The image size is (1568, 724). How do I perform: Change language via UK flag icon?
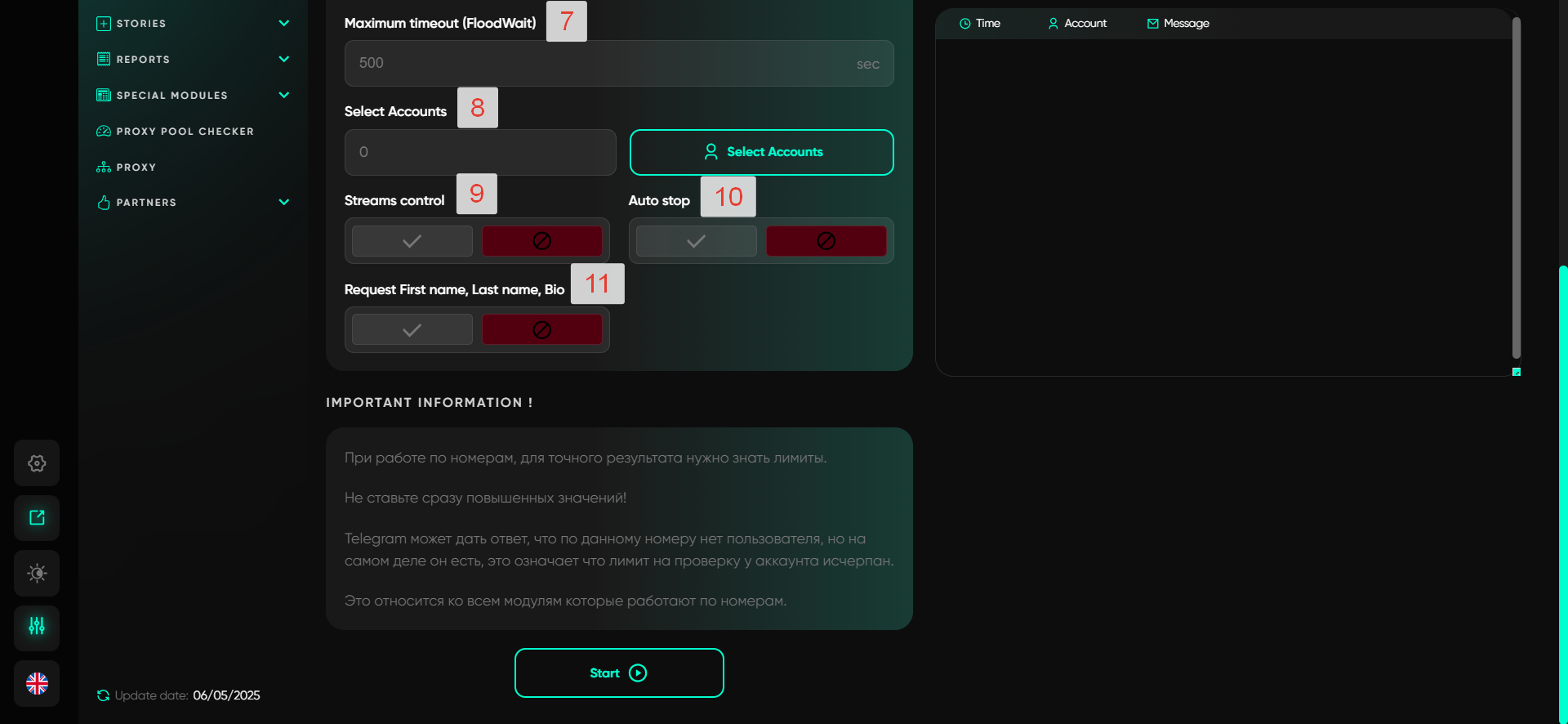(37, 683)
